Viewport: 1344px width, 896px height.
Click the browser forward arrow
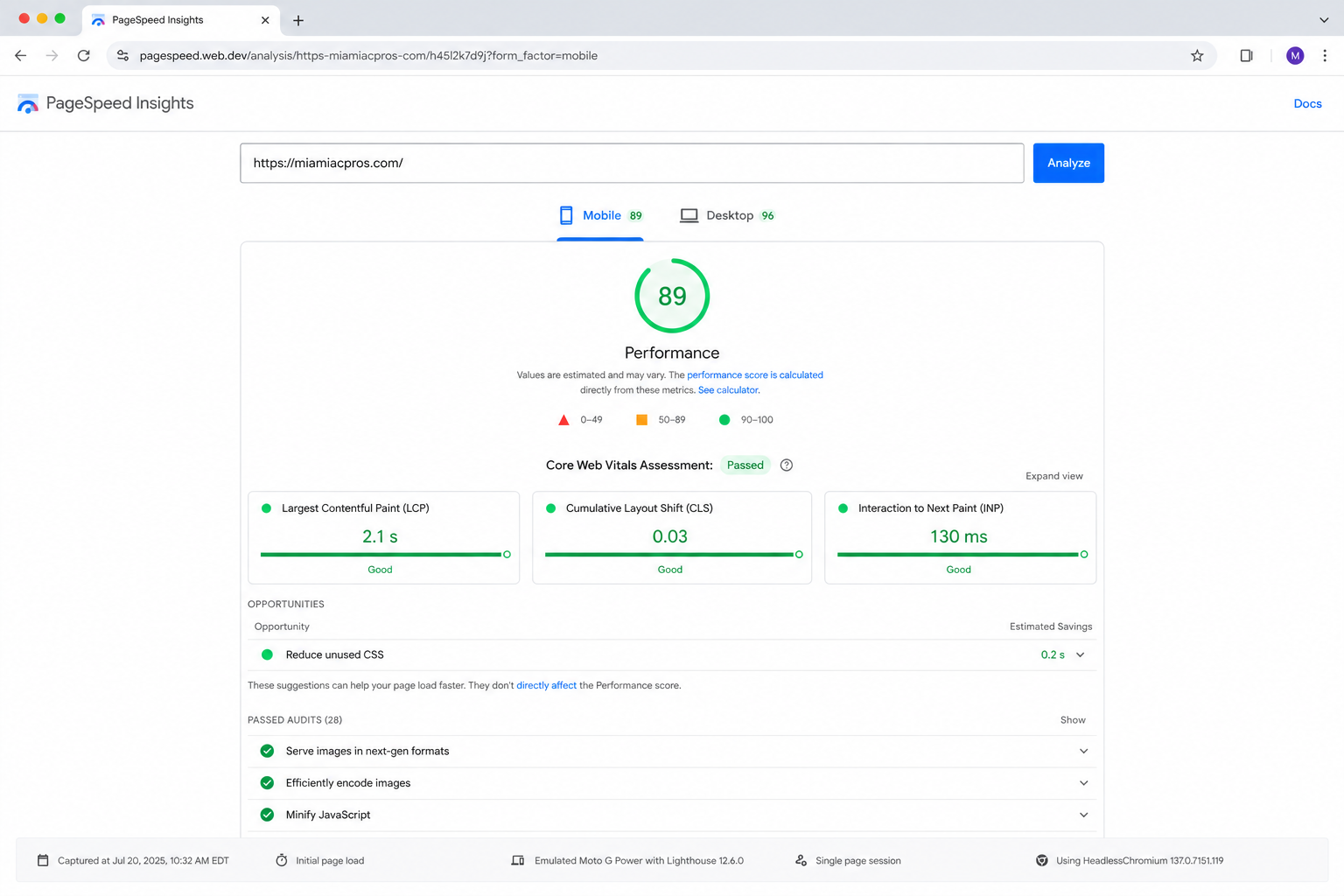point(52,55)
